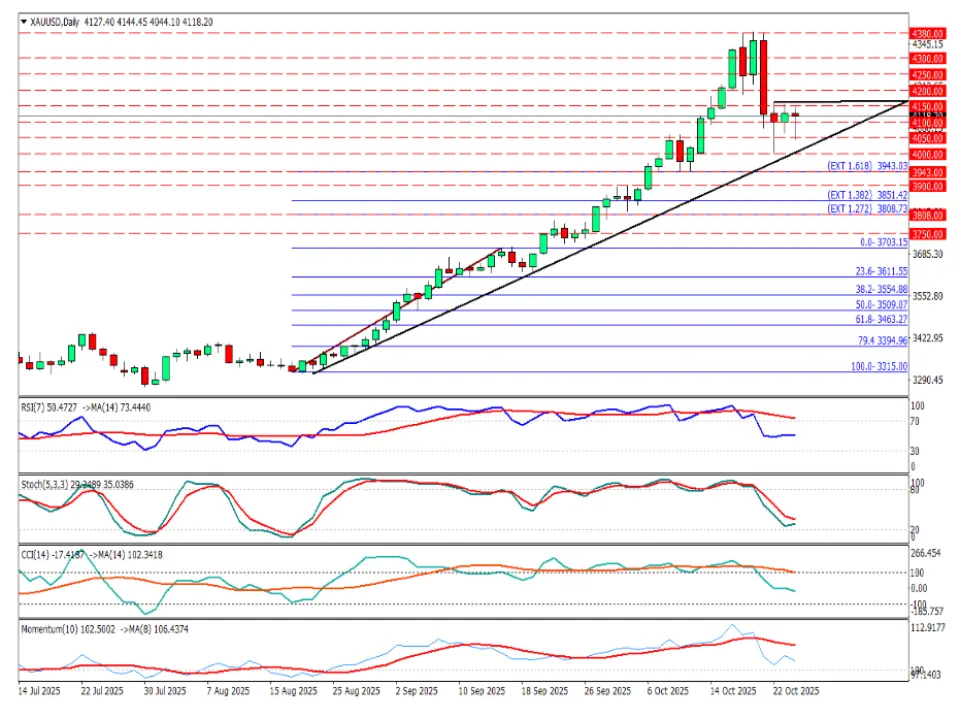Screen dimensions: 960x719
Task: Click the EXT 1.382 3851.42 Fibonacci label
Action: (x=867, y=195)
